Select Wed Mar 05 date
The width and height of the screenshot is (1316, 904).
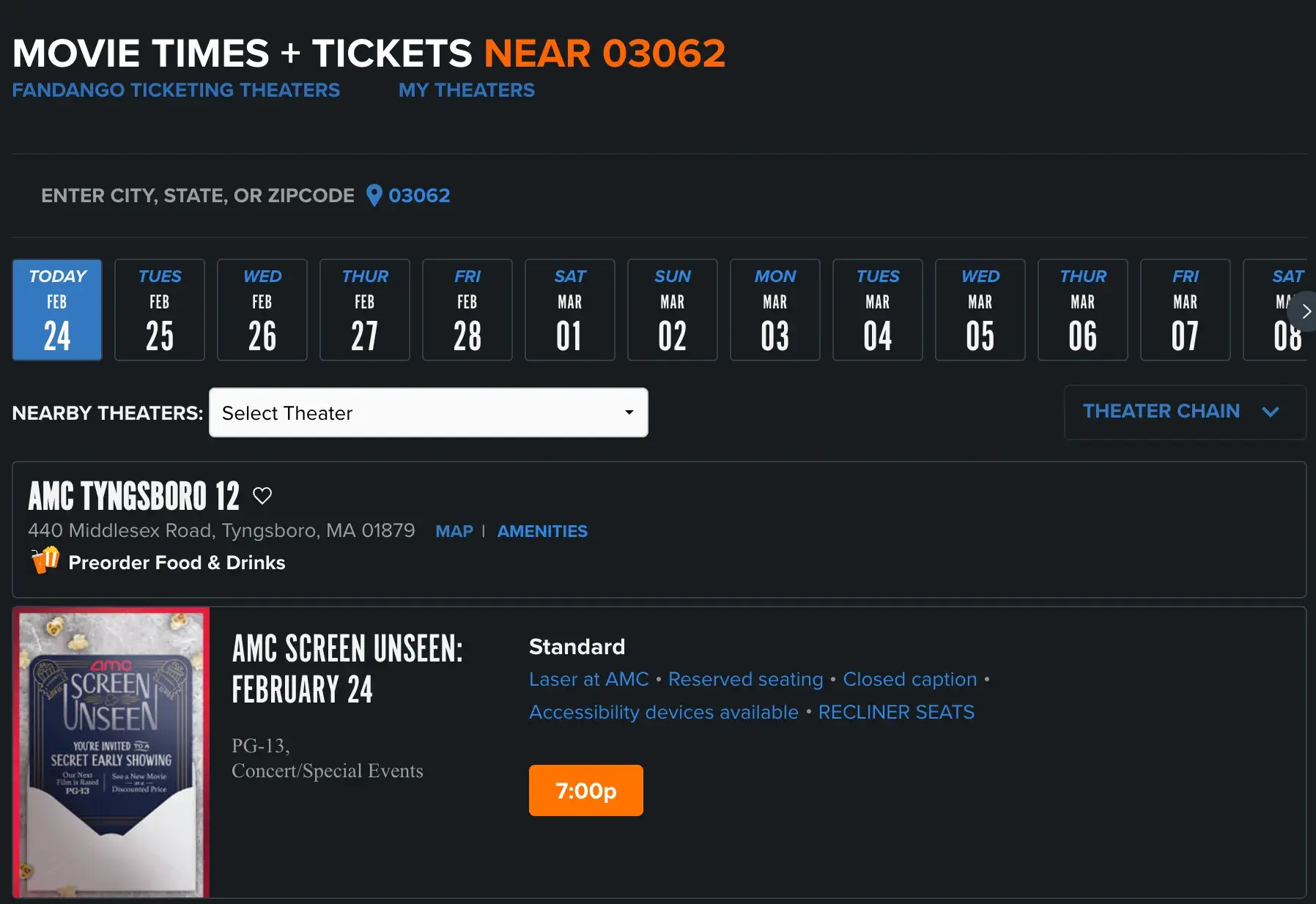click(x=980, y=310)
